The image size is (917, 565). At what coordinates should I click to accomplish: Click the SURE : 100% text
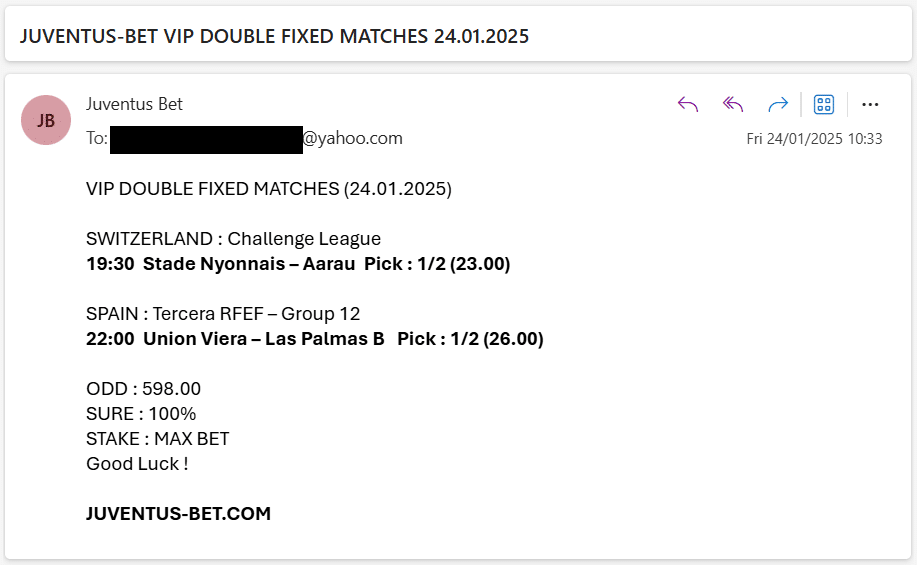[141, 414]
